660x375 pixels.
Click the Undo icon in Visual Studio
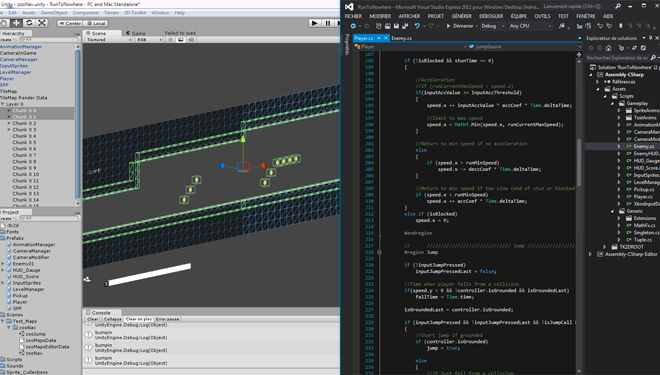click(417, 26)
